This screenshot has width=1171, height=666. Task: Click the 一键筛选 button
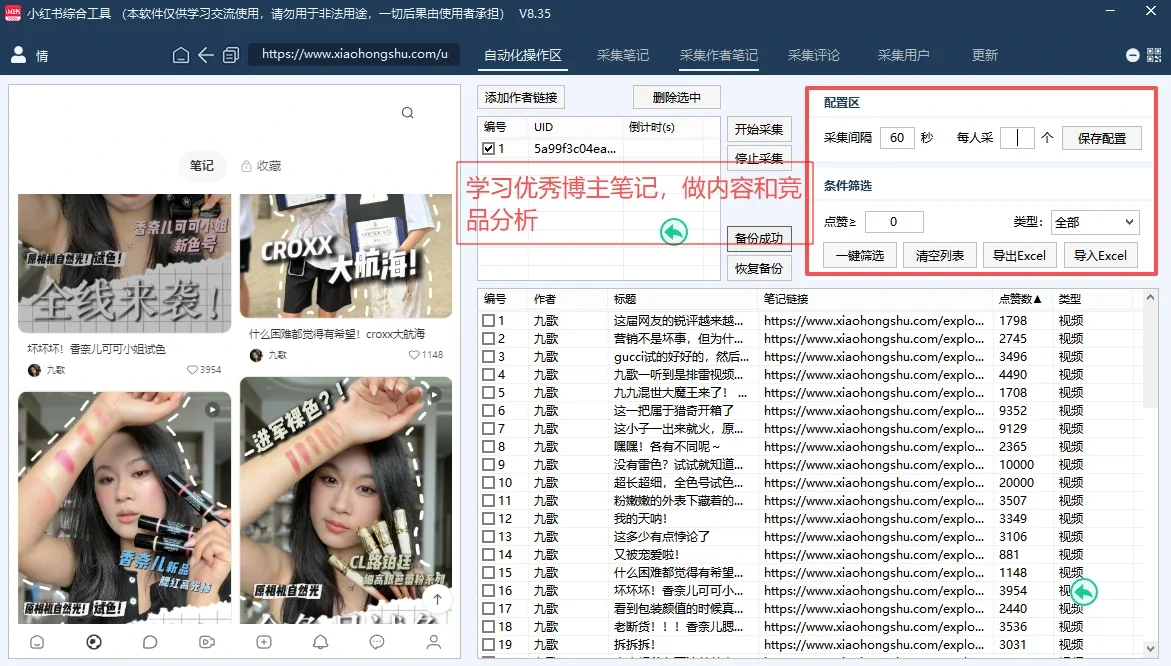click(x=860, y=255)
